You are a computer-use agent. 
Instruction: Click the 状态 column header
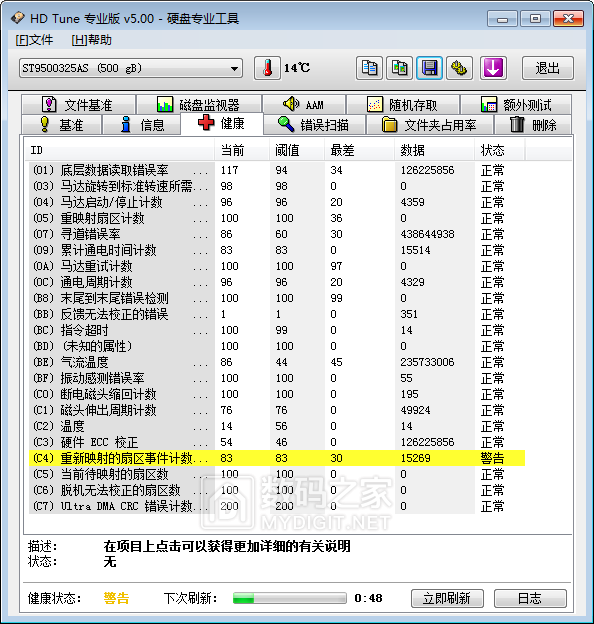coord(500,150)
